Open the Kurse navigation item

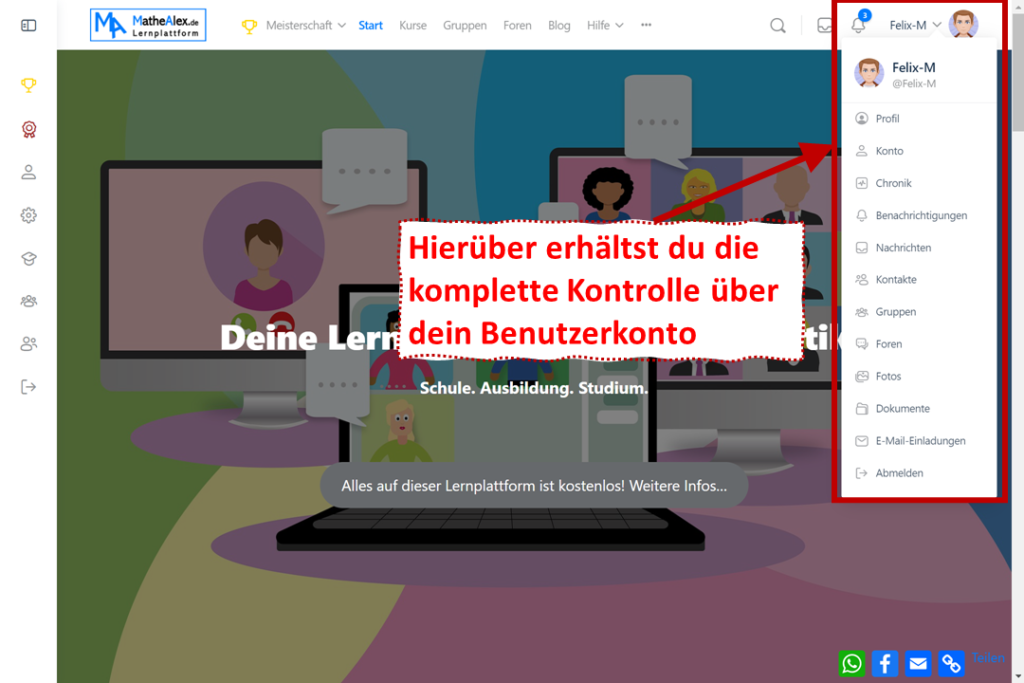[x=412, y=25]
